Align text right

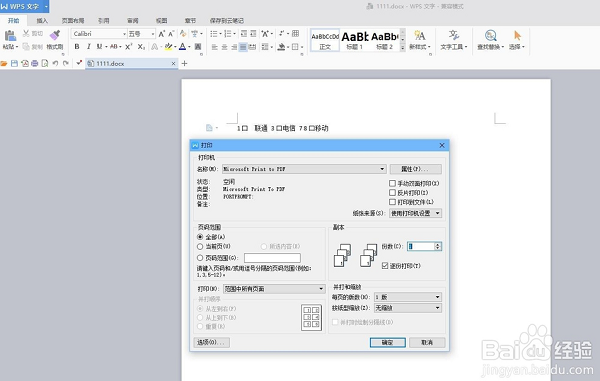234,47
